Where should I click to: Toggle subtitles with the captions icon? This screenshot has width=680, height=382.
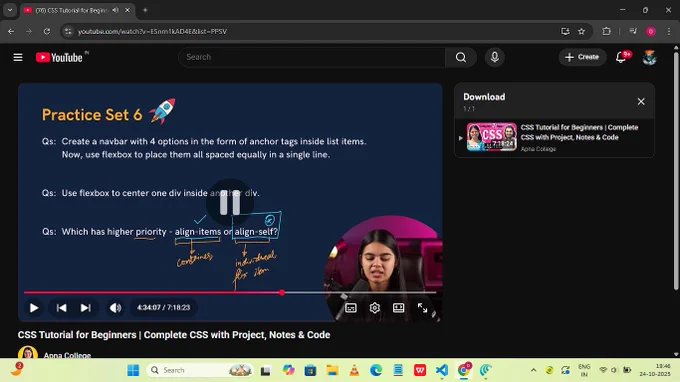click(351, 308)
